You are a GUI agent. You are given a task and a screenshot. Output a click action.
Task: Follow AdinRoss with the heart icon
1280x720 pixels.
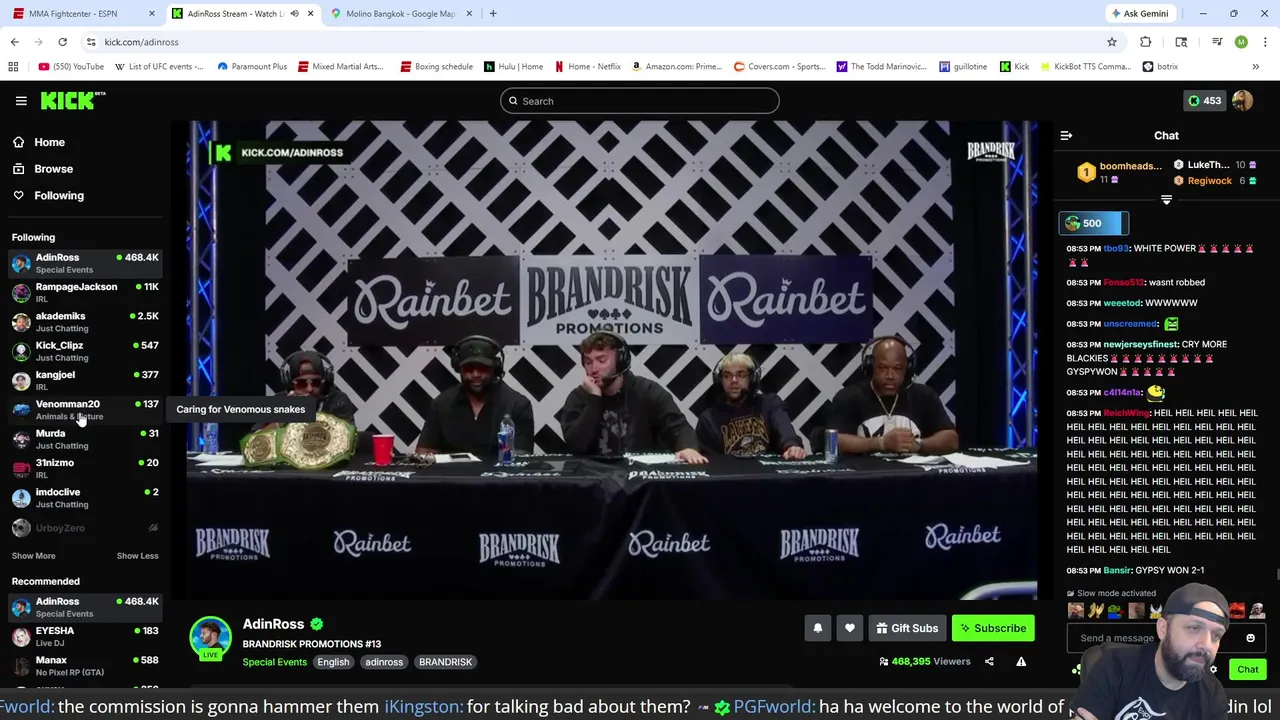849,628
